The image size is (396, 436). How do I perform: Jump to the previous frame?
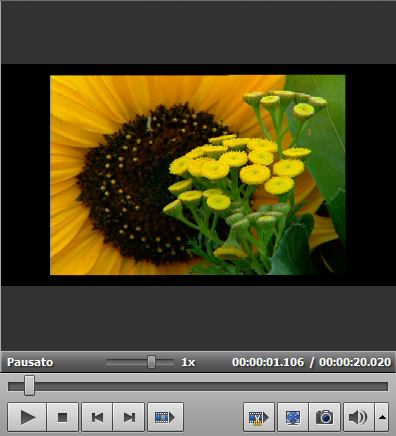pyautogui.click(x=97, y=417)
